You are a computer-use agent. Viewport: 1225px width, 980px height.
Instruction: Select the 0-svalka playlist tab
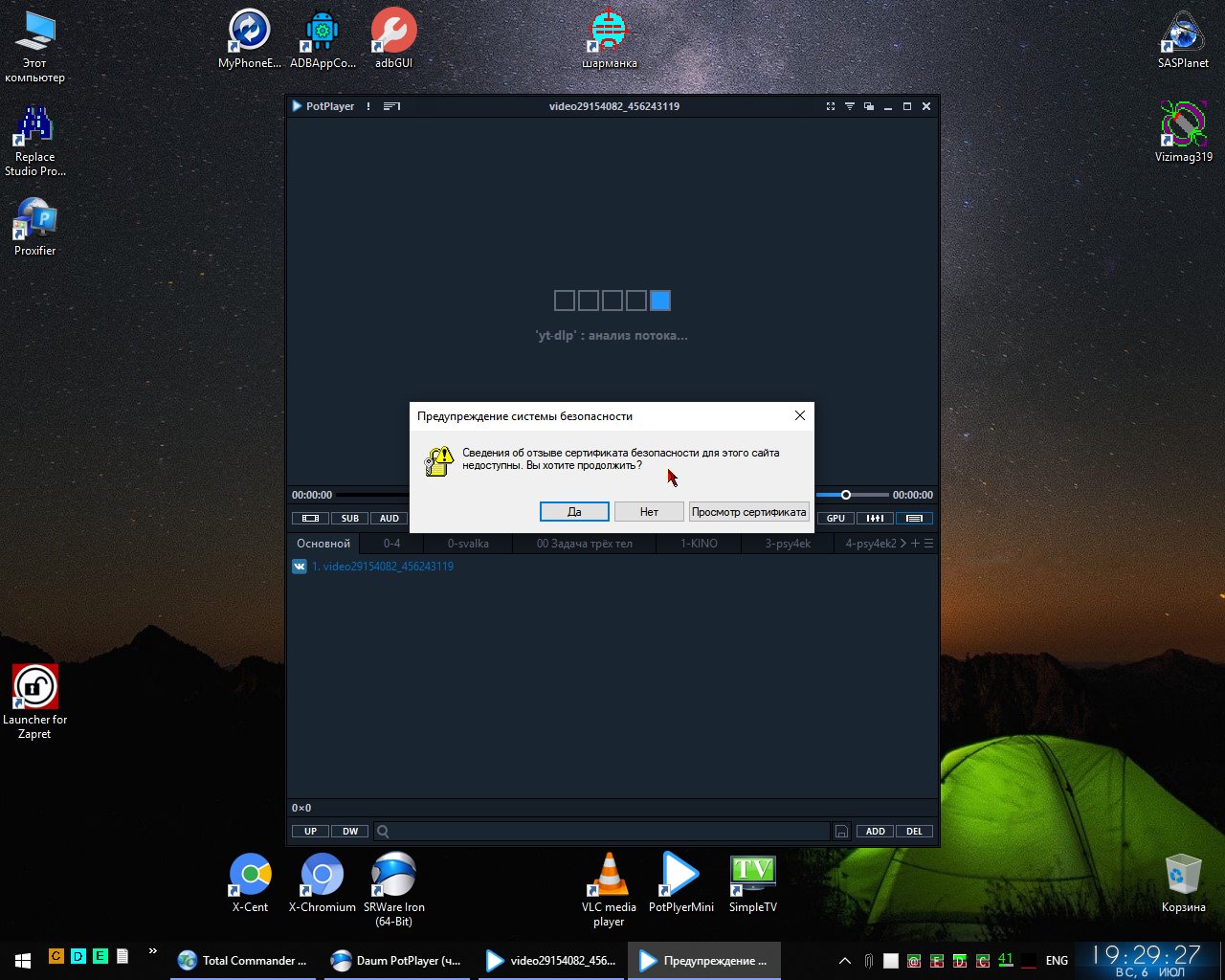click(x=468, y=544)
